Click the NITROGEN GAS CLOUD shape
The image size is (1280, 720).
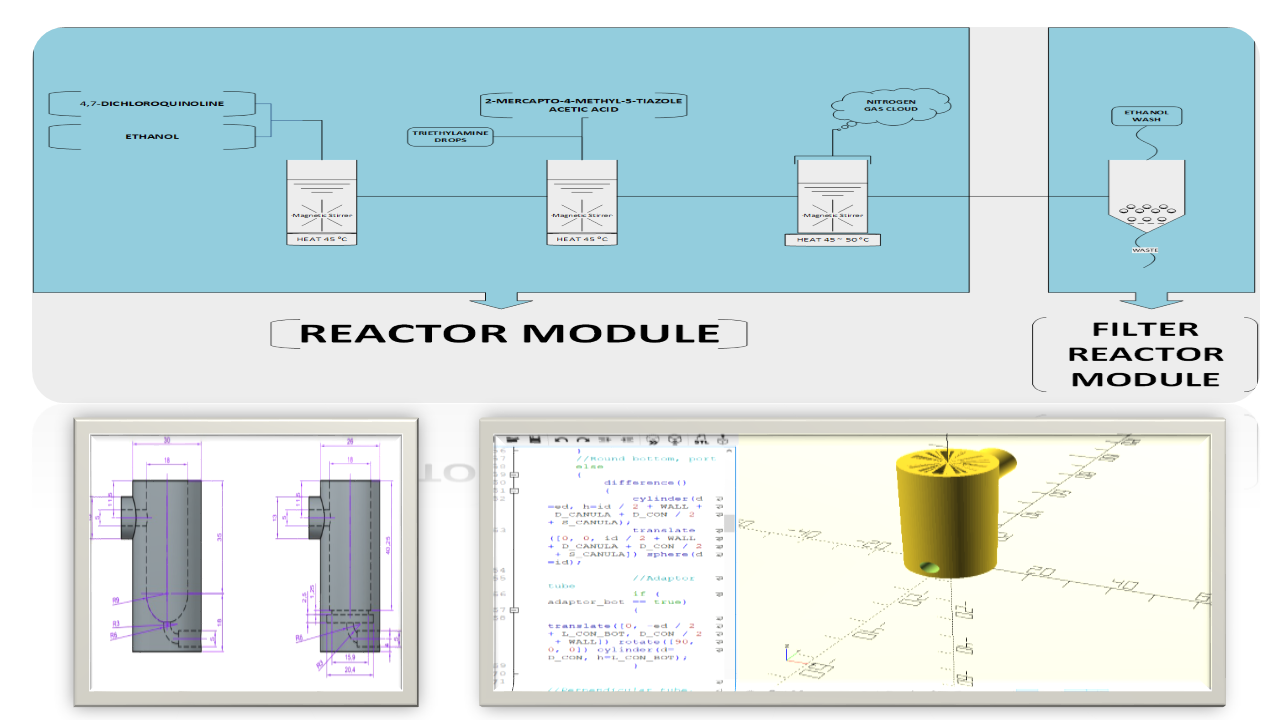(x=888, y=105)
